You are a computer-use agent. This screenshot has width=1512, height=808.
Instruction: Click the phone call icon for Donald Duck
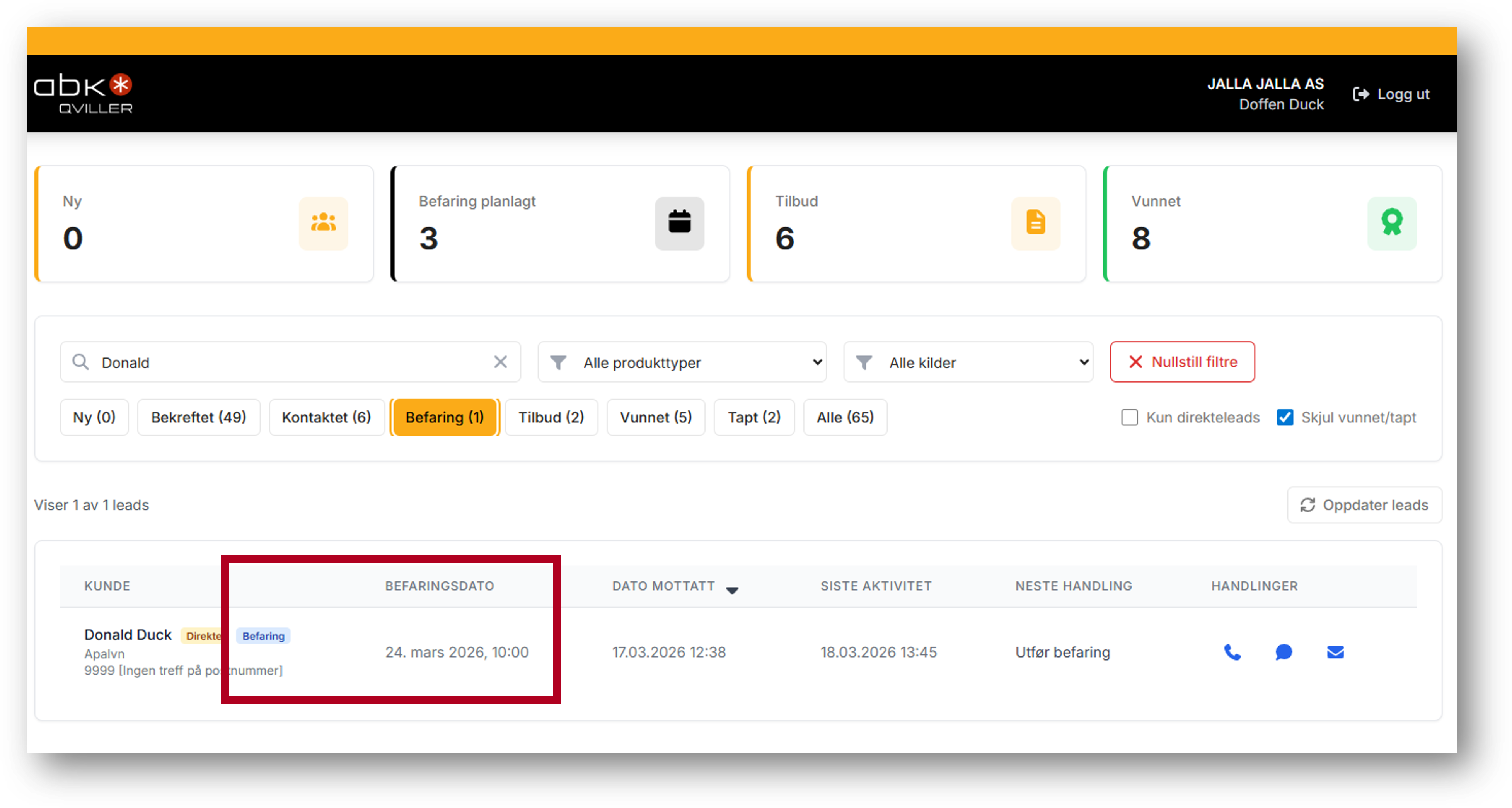click(1232, 653)
